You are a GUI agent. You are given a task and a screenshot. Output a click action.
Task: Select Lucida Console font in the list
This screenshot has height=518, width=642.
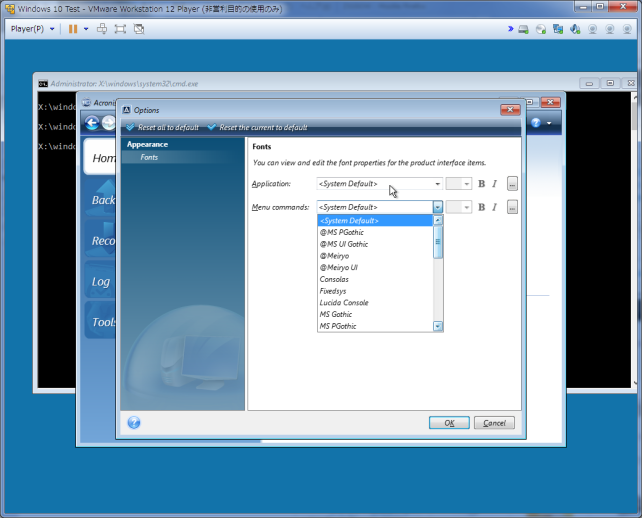(375, 303)
